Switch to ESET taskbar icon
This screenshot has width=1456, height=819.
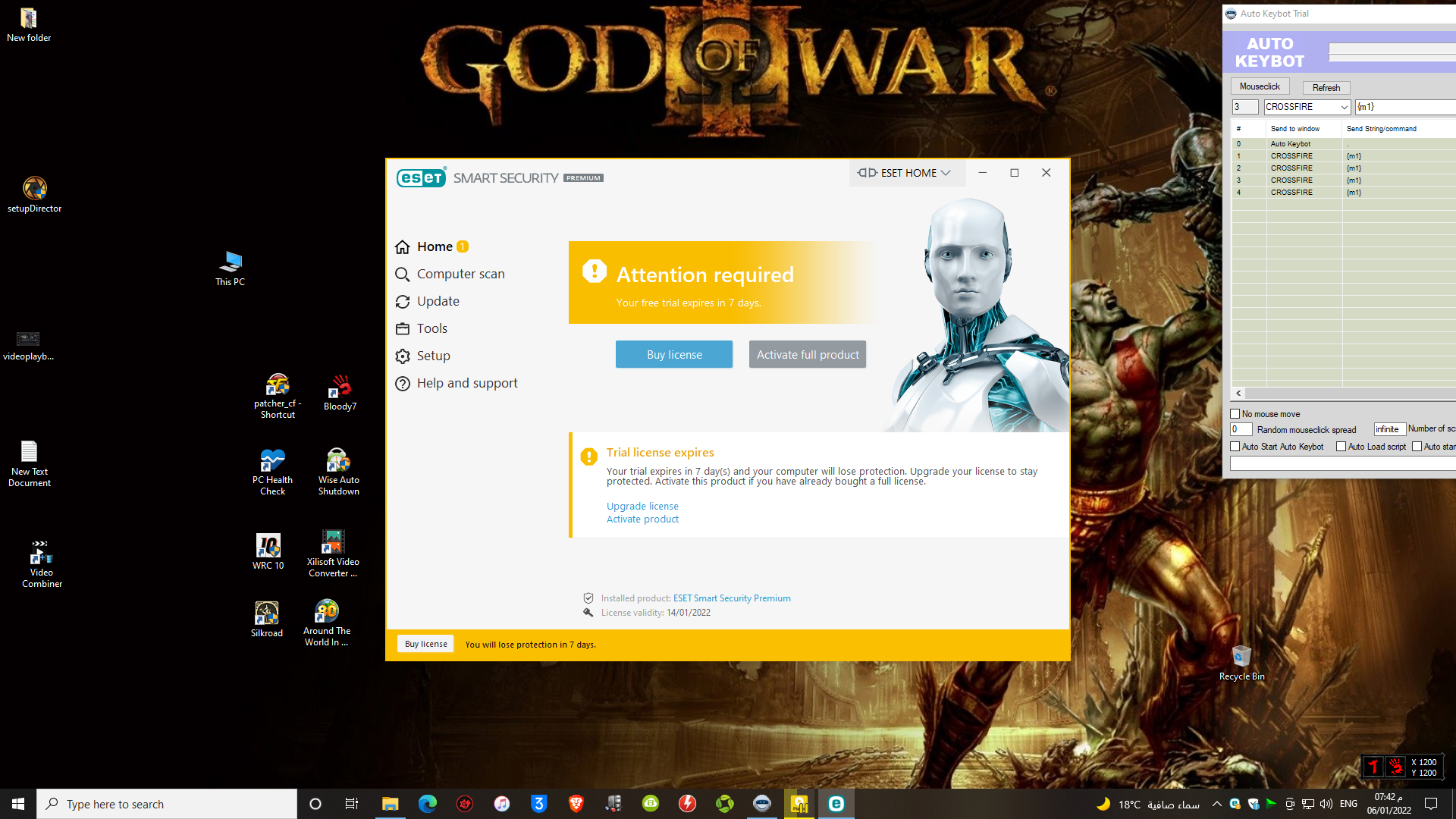point(836,804)
